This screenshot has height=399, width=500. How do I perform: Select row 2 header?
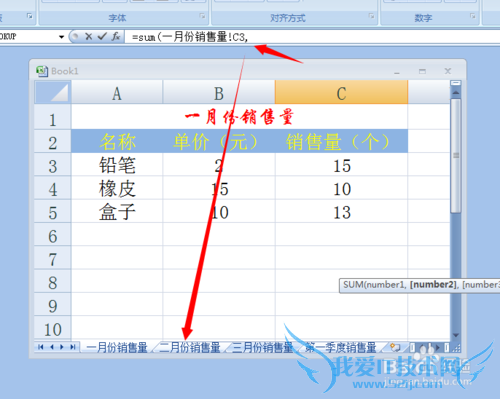53,141
